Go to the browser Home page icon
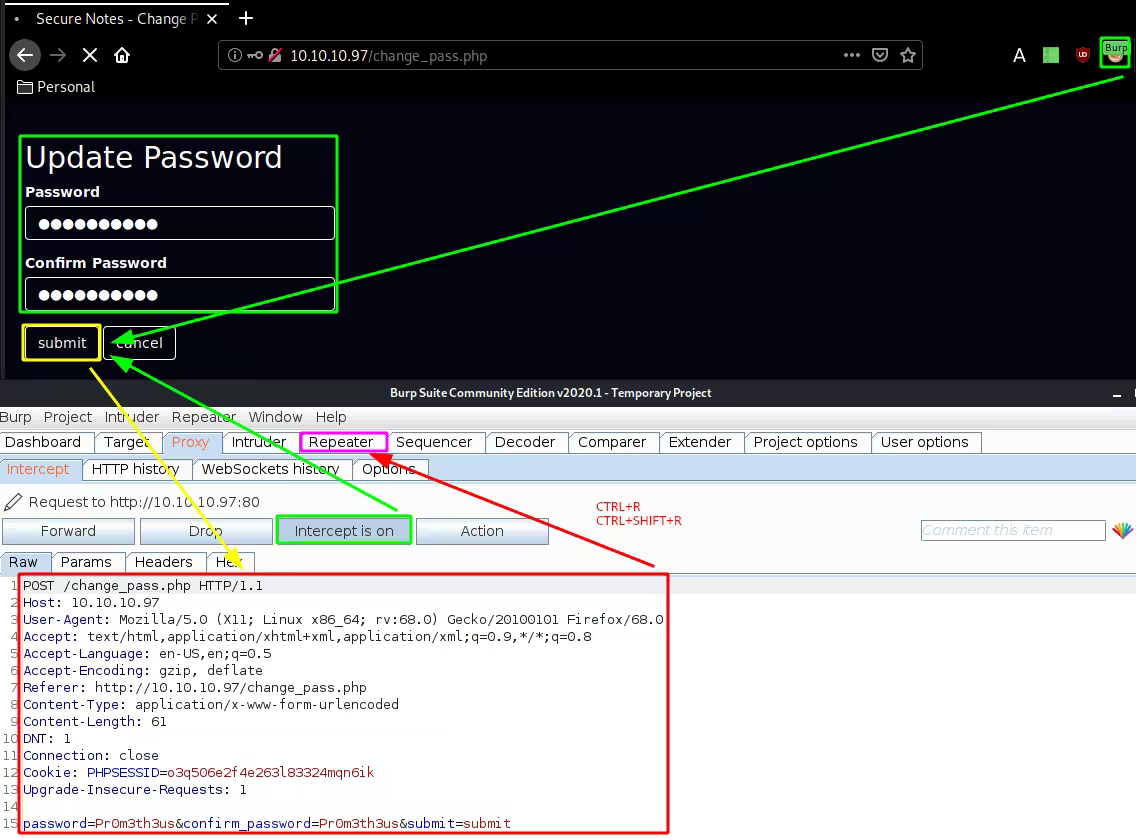 [x=121, y=56]
